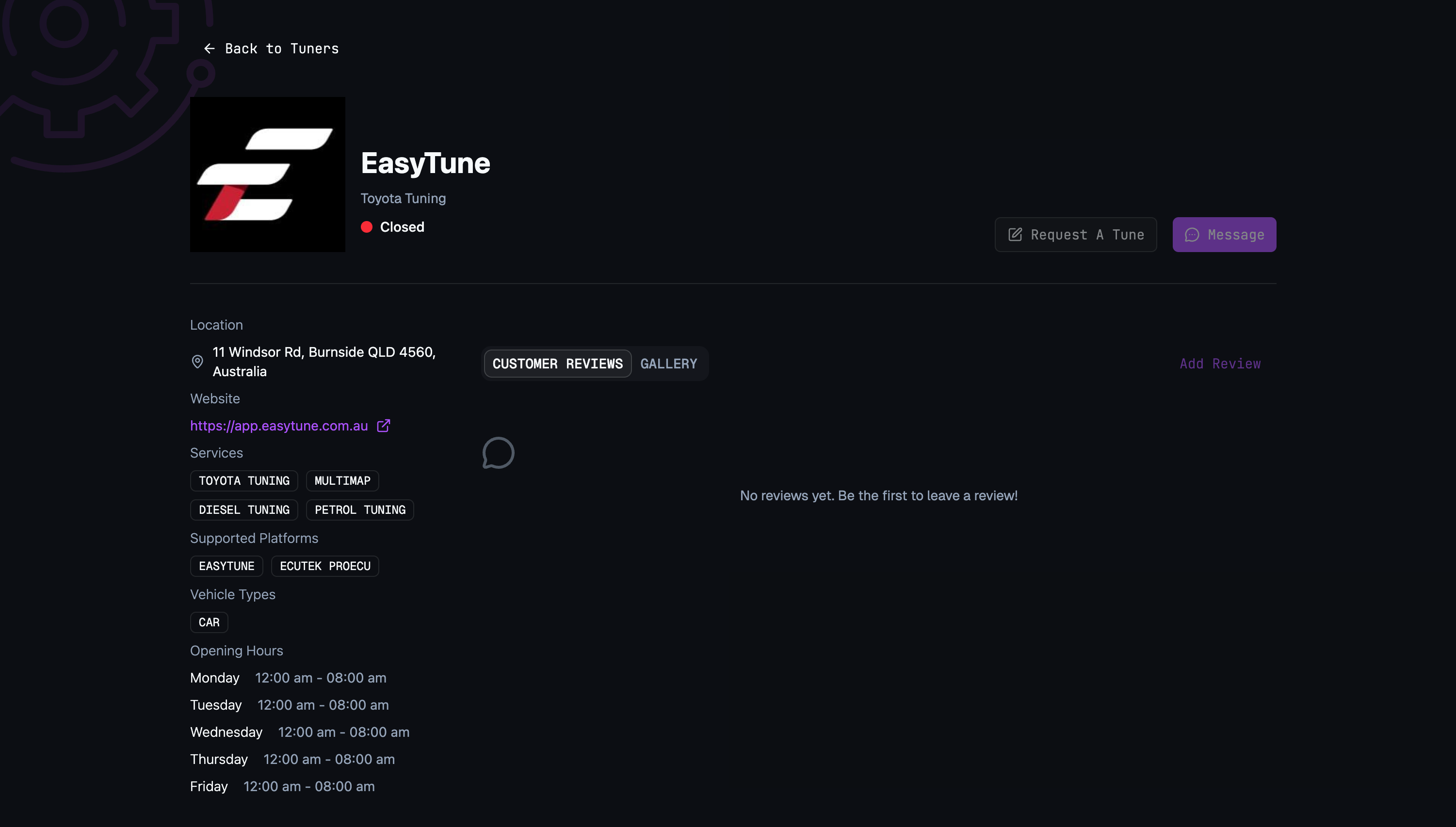Open the external link icon beside website
Image resolution: width=1456 pixels, height=827 pixels.
384,426
